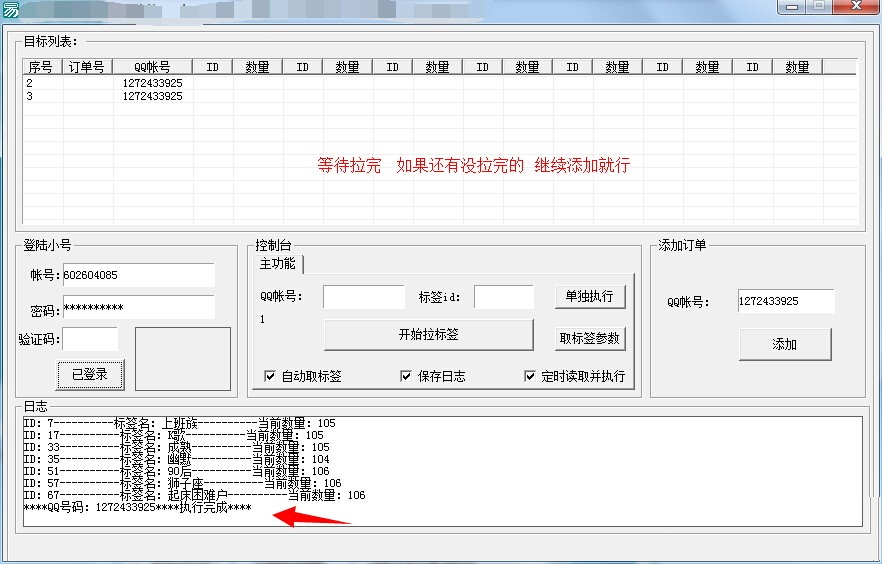The image size is (882, 564).
Task: Click log line ID: 33 成熟
Action: (x=177, y=447)
